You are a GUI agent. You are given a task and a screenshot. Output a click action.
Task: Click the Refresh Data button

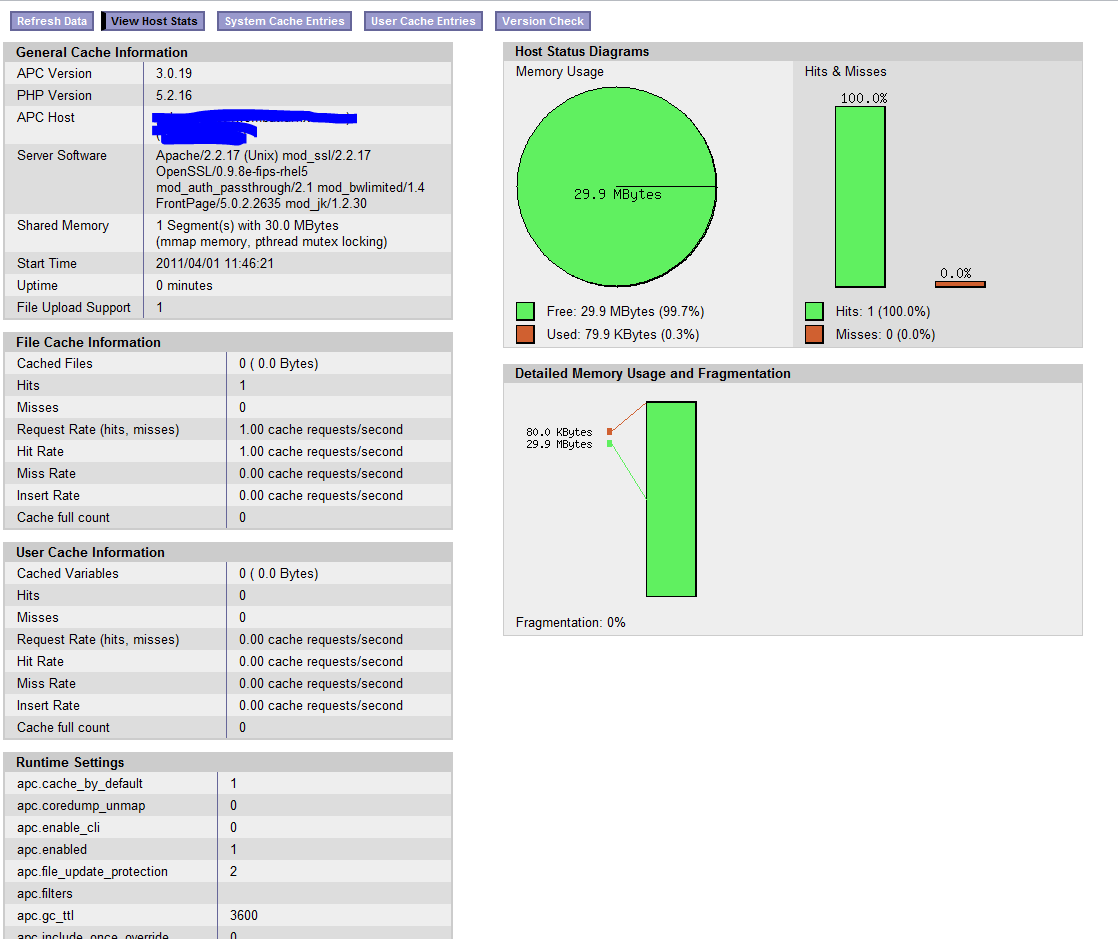(52, 21)
